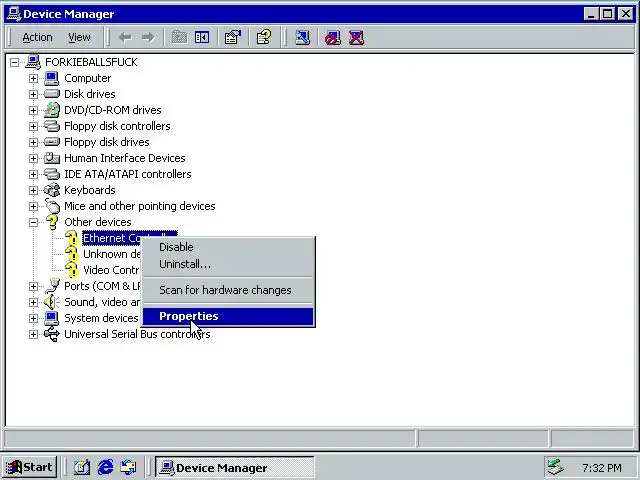This screenshot has width=640, height=480.
Task: Open Outlook Express quick launch icon
Action: click(129, 467)
